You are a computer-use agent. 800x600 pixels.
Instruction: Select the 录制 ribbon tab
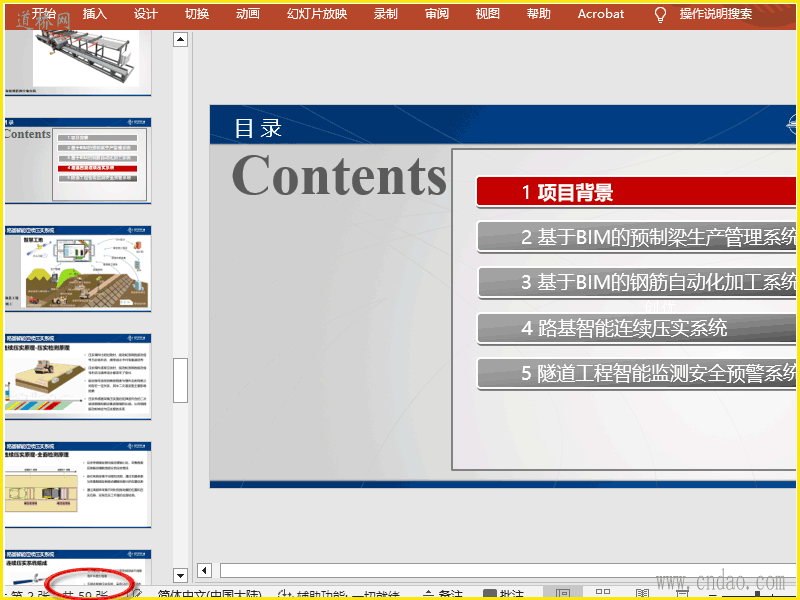pos(386,14)
